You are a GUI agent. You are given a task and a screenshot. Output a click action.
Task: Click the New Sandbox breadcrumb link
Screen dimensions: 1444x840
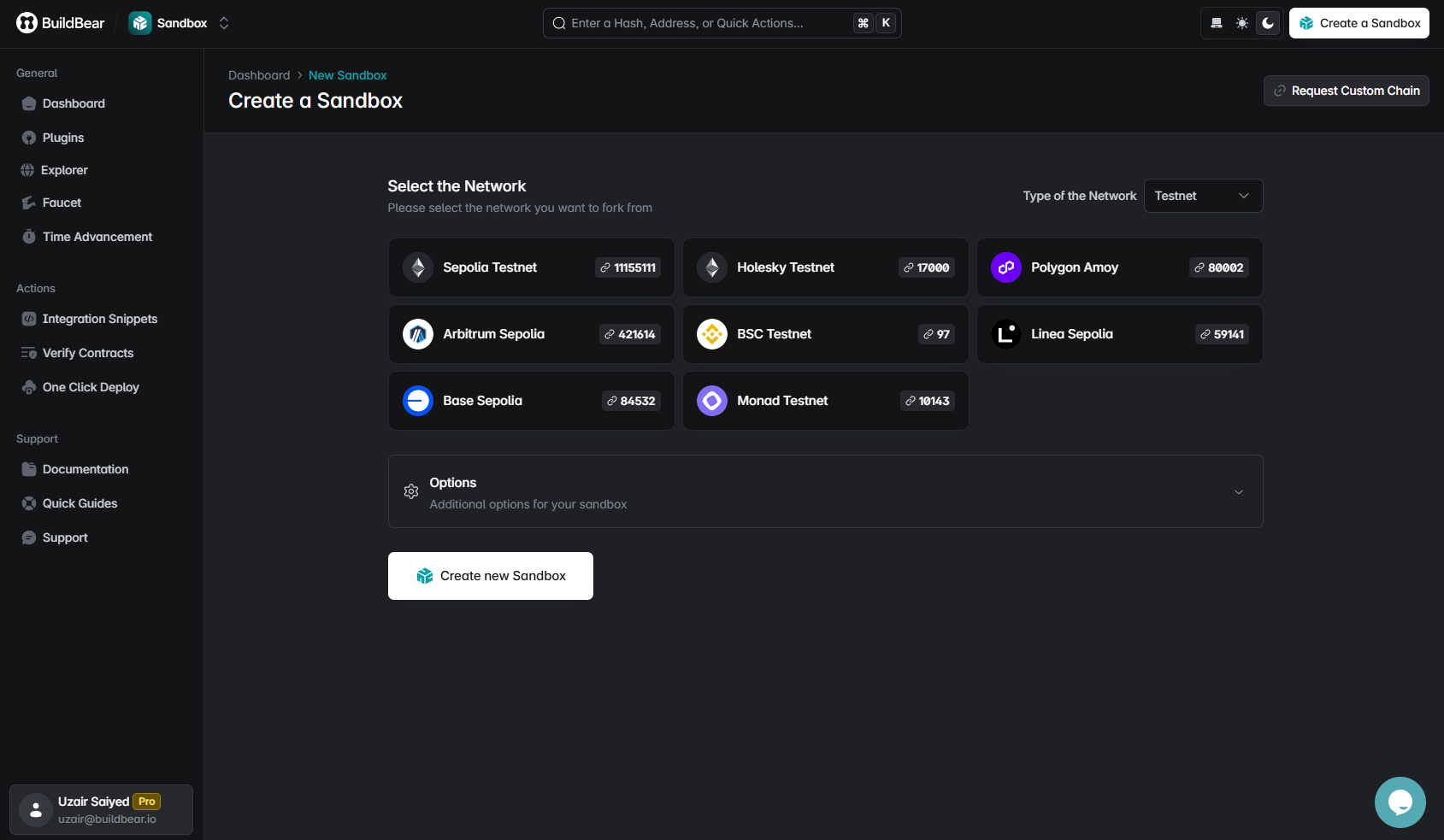click(347, 75)
